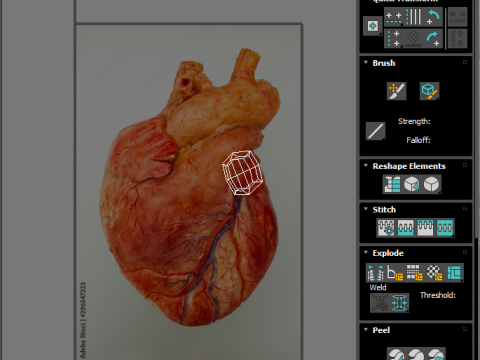Select the white UV wireframe cluster on heart
This screenshot has height=360, width=480.
point(243,172)
